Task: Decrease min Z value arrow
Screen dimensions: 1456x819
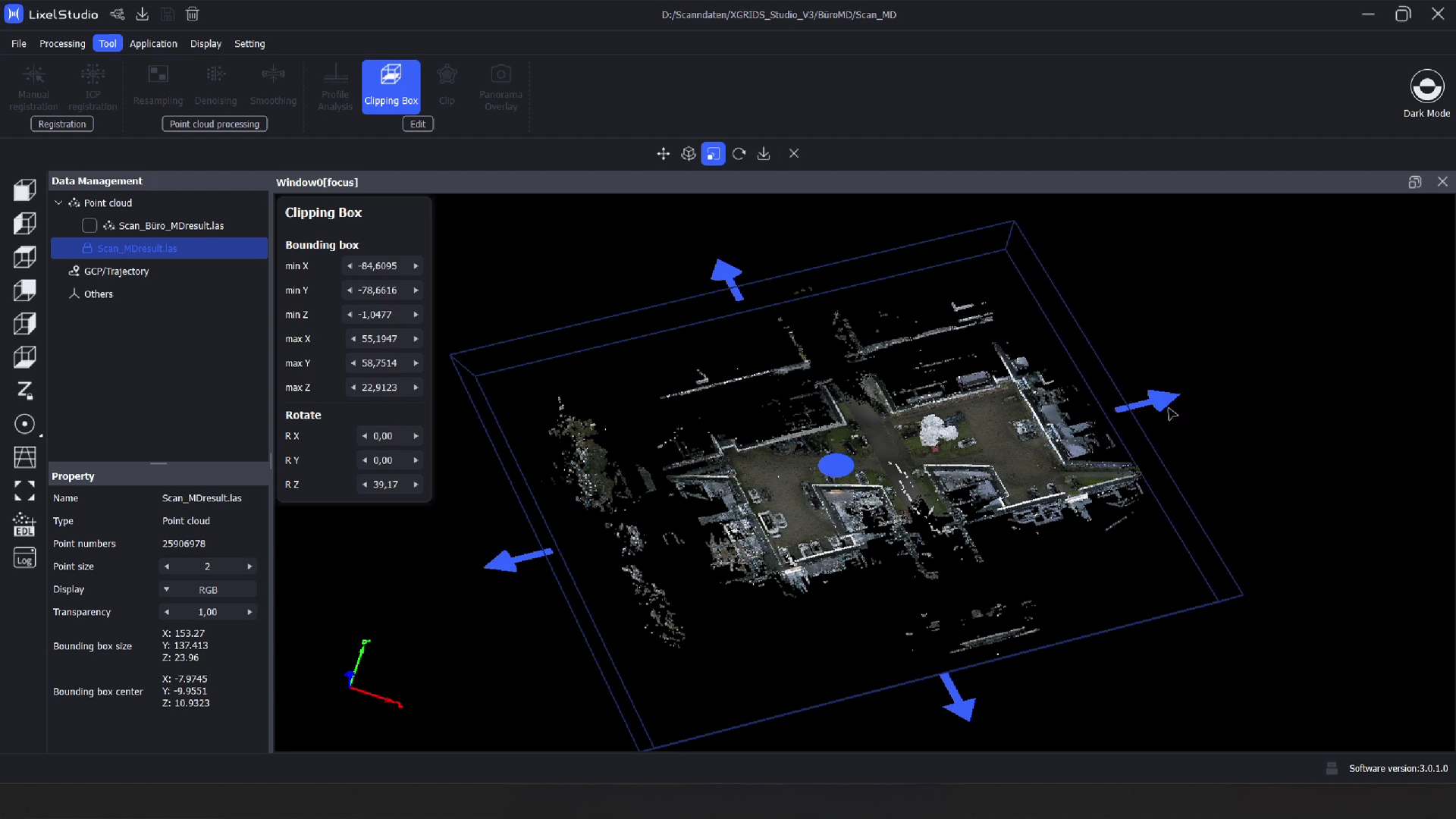Action: (350, 315)
